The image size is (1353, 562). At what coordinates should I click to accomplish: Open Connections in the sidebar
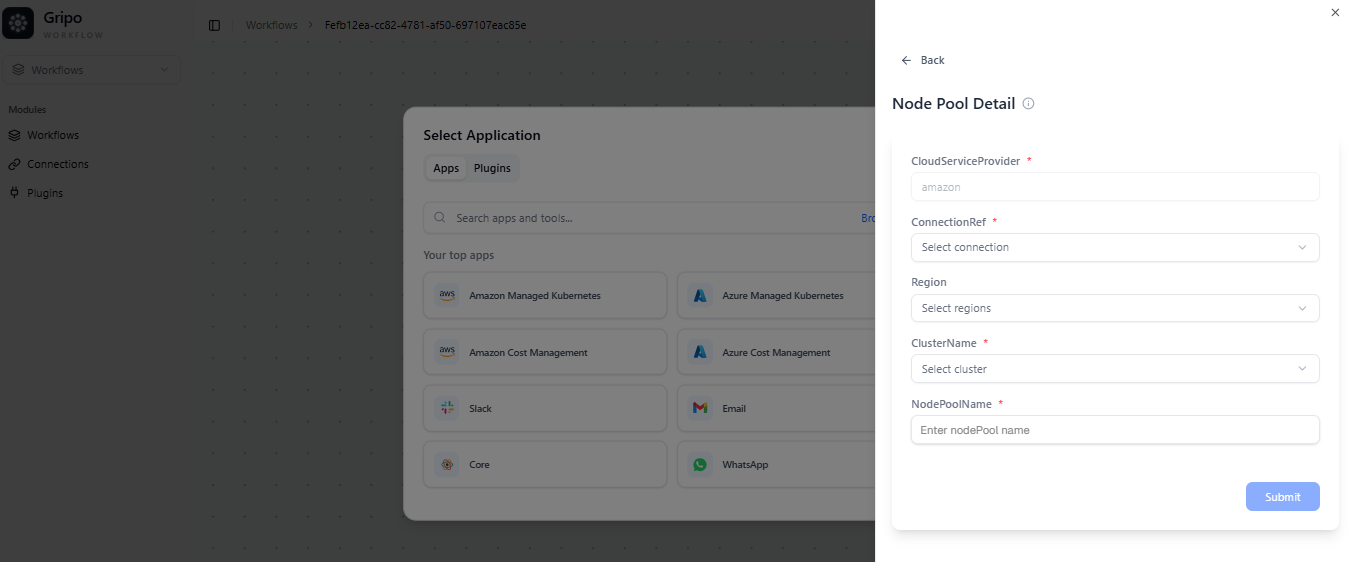pos(57,164)
